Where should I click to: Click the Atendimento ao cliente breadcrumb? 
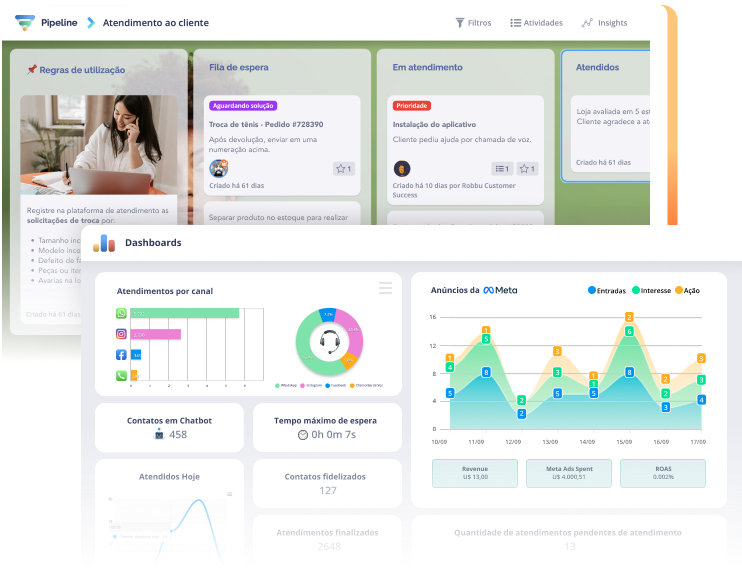pos(156,22)
